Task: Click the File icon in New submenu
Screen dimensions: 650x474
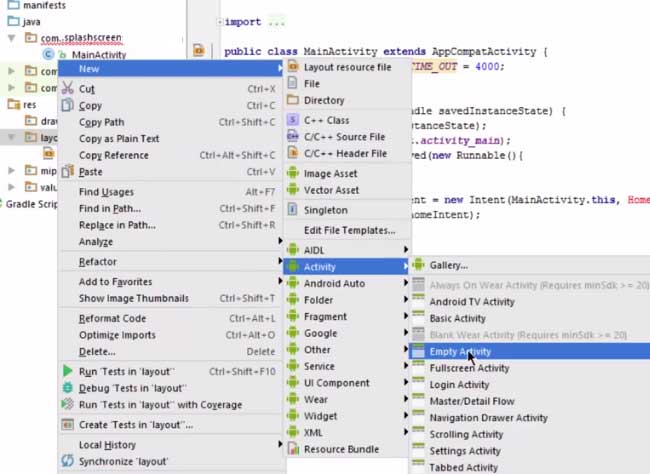Action: (x=293, y=83)
